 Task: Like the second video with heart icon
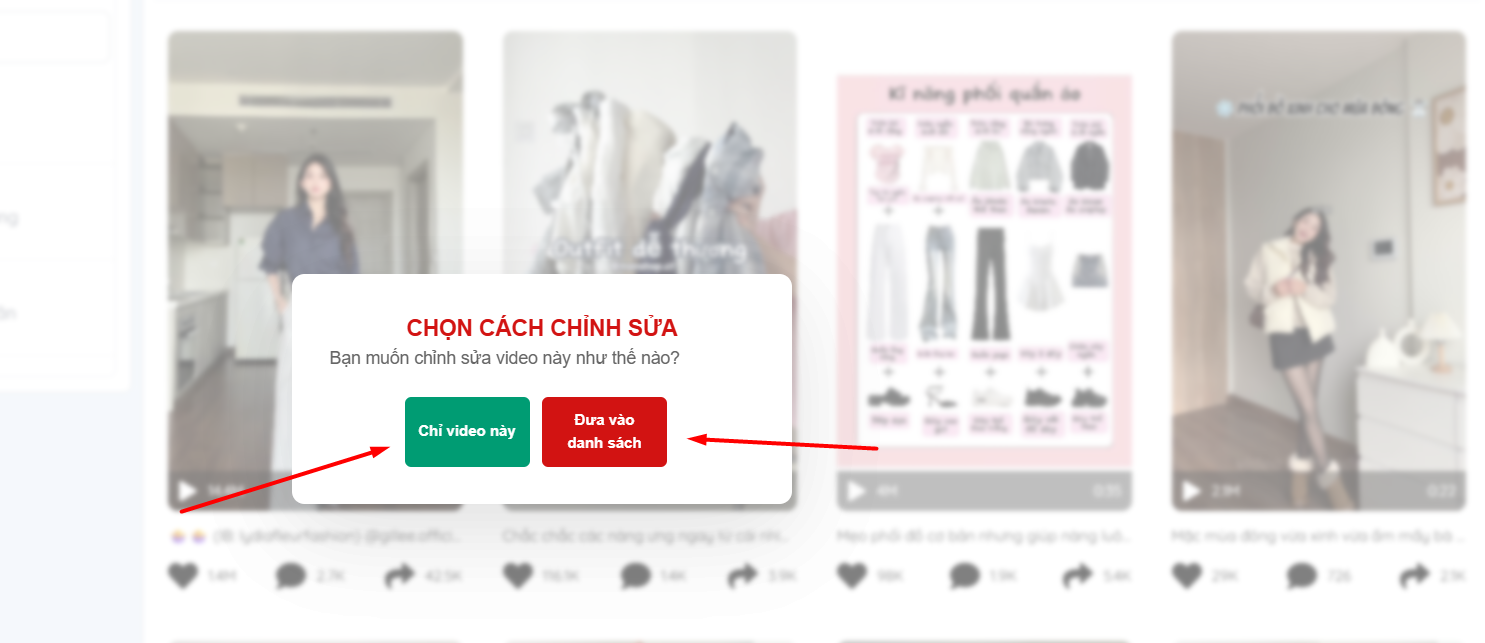coord(517,576)
